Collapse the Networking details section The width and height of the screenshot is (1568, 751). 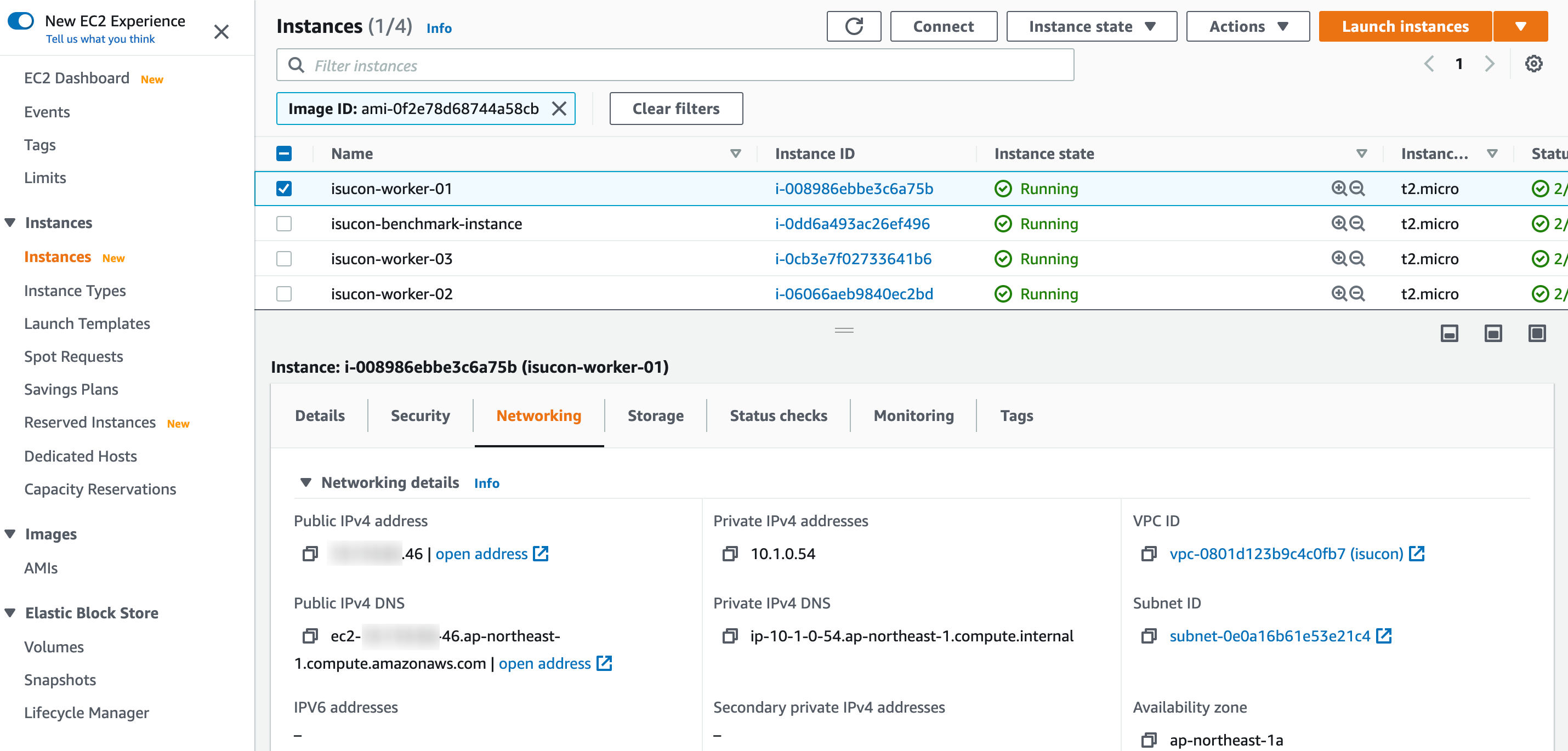(x=305, y=482)
